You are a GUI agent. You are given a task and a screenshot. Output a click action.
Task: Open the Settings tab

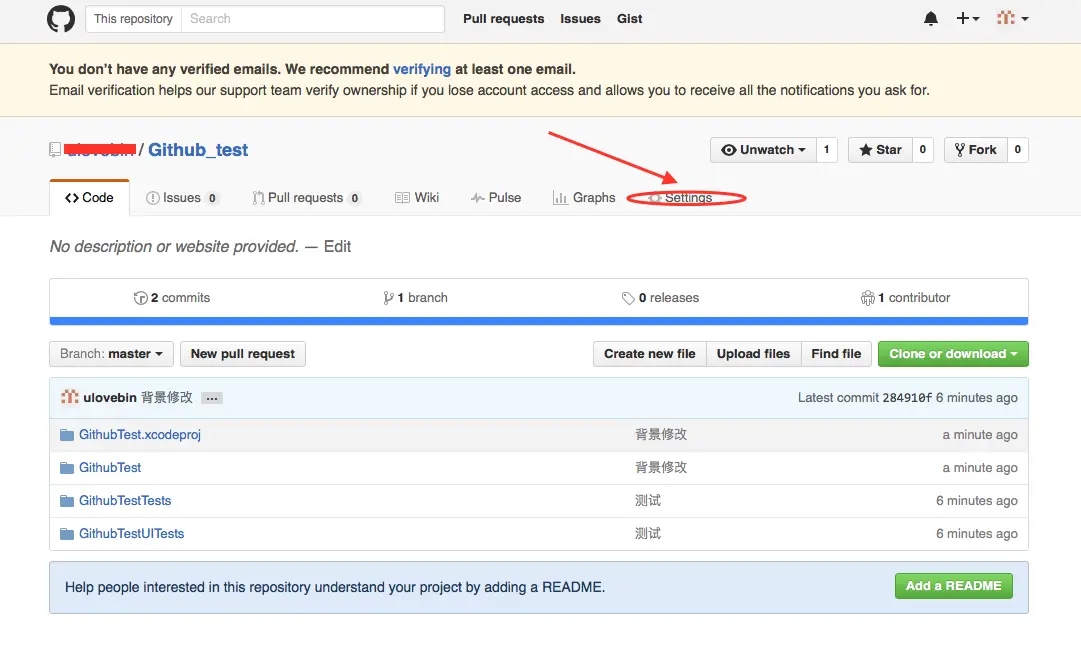coord(680,198)
